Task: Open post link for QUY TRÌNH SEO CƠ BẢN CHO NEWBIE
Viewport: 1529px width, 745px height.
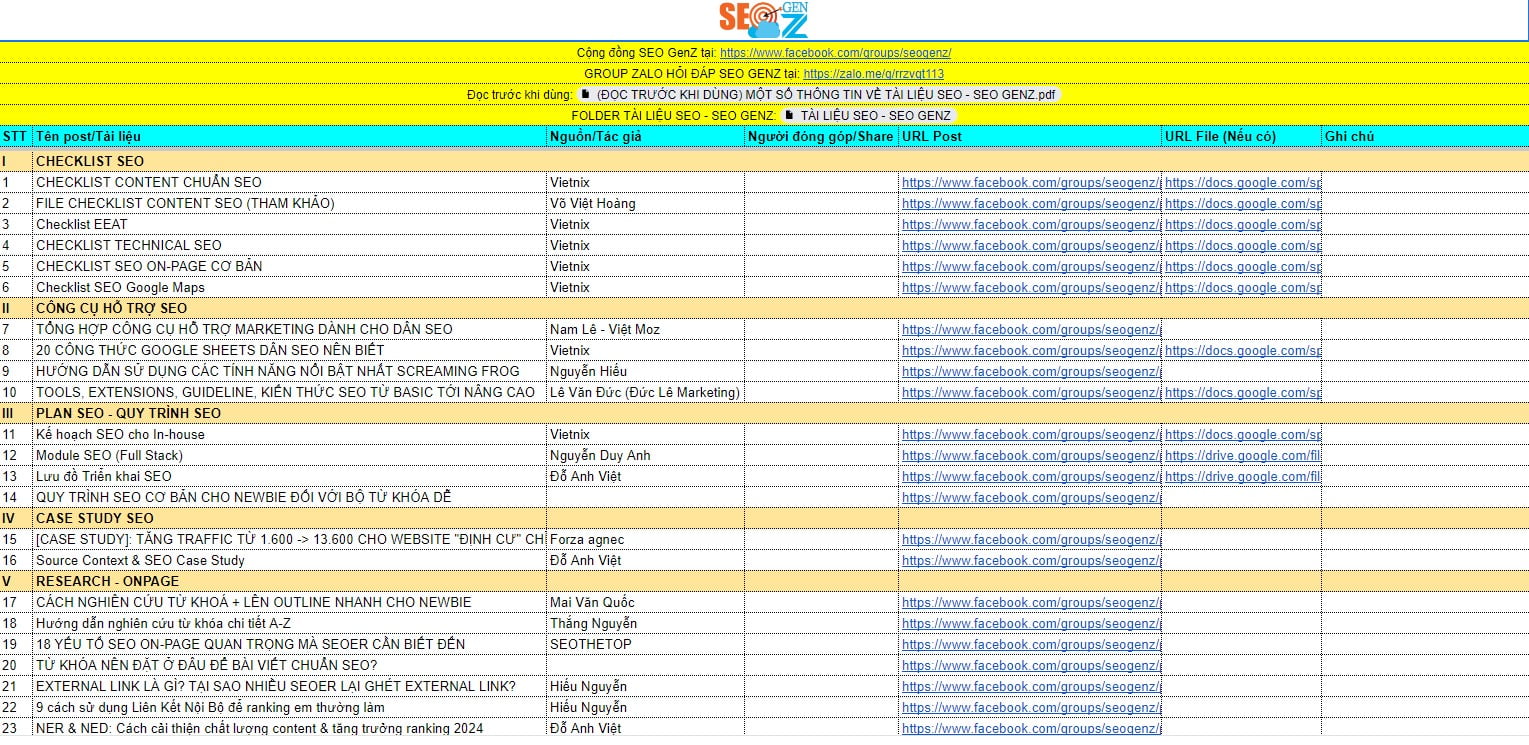Action: [1031, 498]
